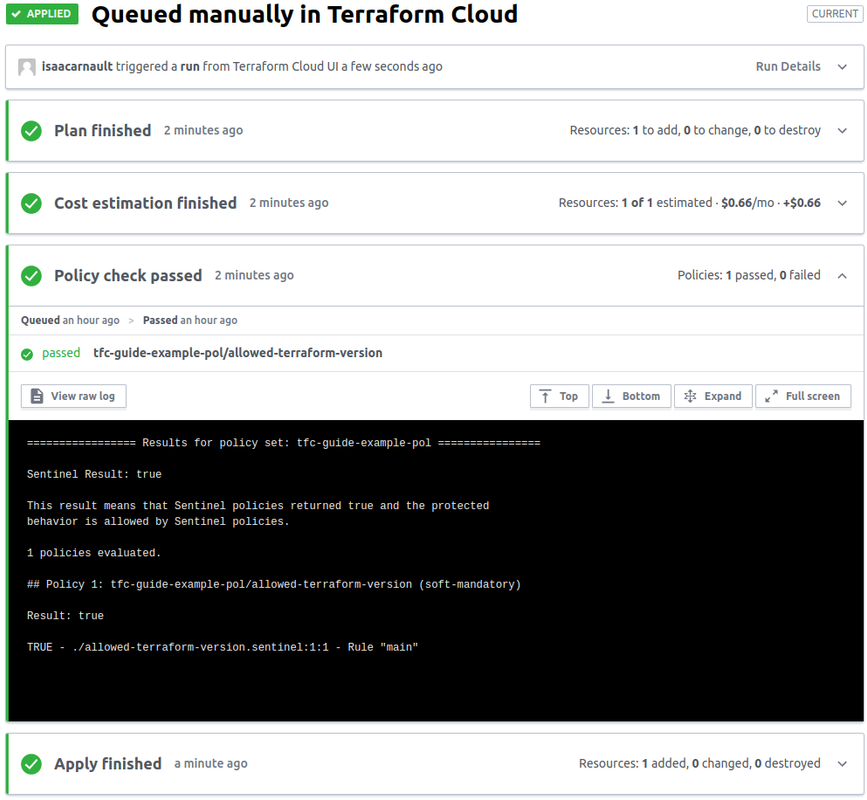
Task: Click the small green passed check icon
Action: [x=27, y=354]
